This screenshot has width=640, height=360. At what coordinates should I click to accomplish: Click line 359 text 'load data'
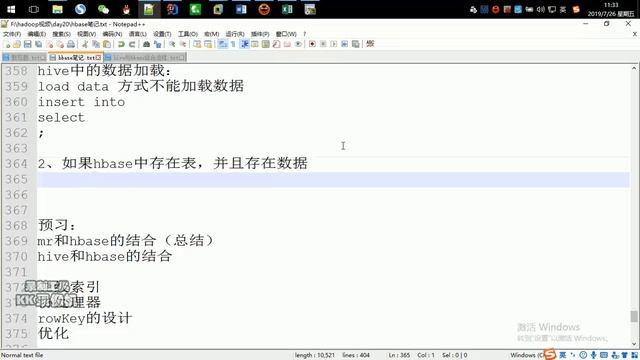coord(73,87)
